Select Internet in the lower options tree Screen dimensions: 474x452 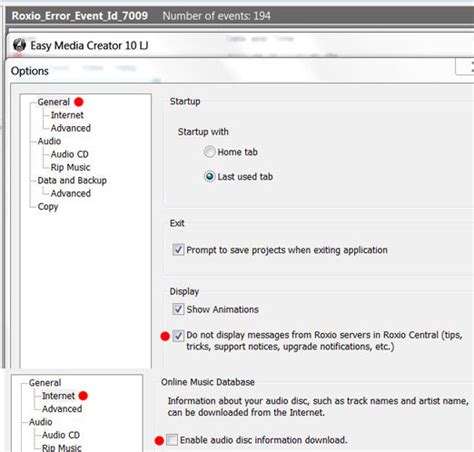58,396
